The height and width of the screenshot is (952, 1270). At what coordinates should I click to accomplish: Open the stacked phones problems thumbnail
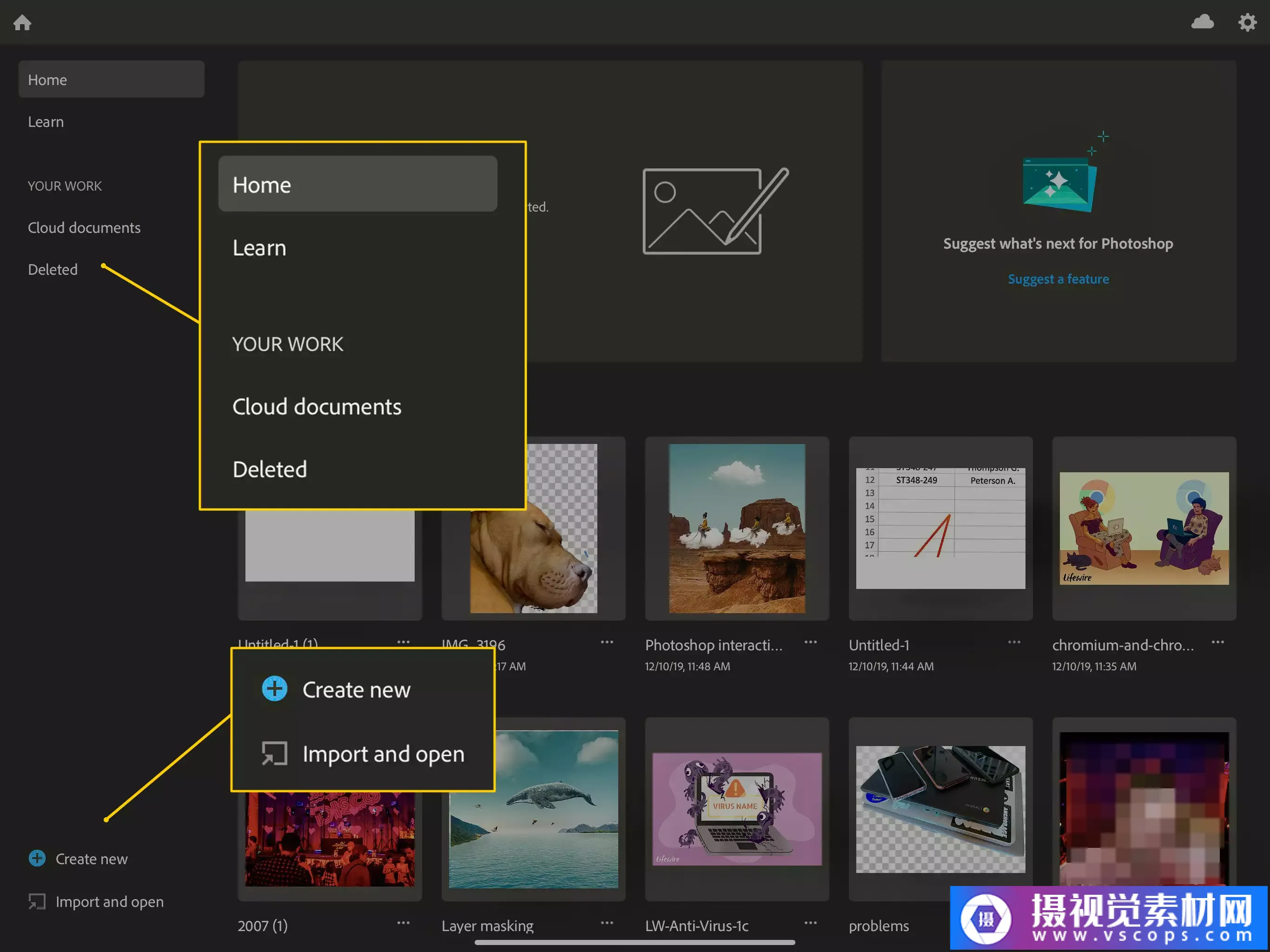pyautogui.click(x=940, y=810)
